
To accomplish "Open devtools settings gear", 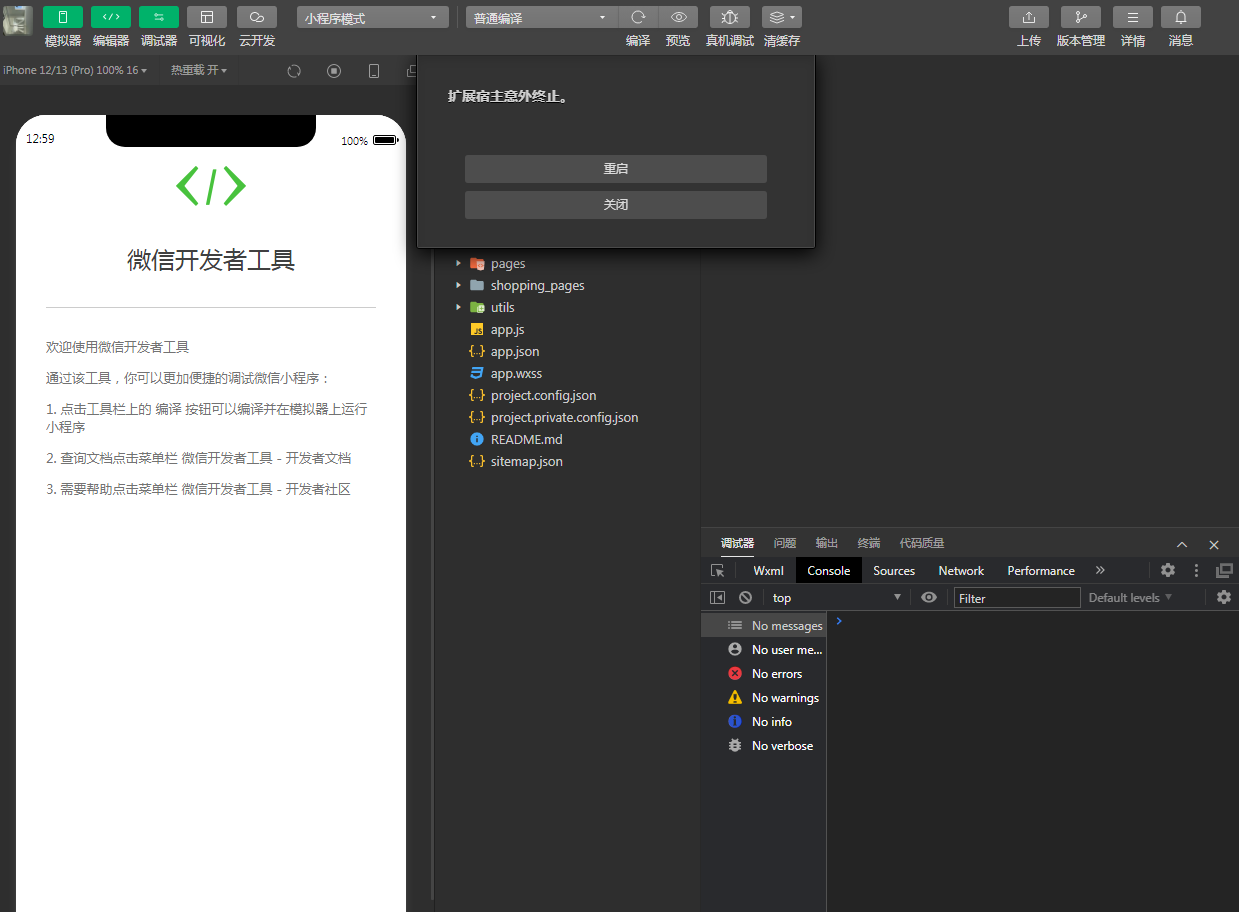I will (x=1168, y=571).
